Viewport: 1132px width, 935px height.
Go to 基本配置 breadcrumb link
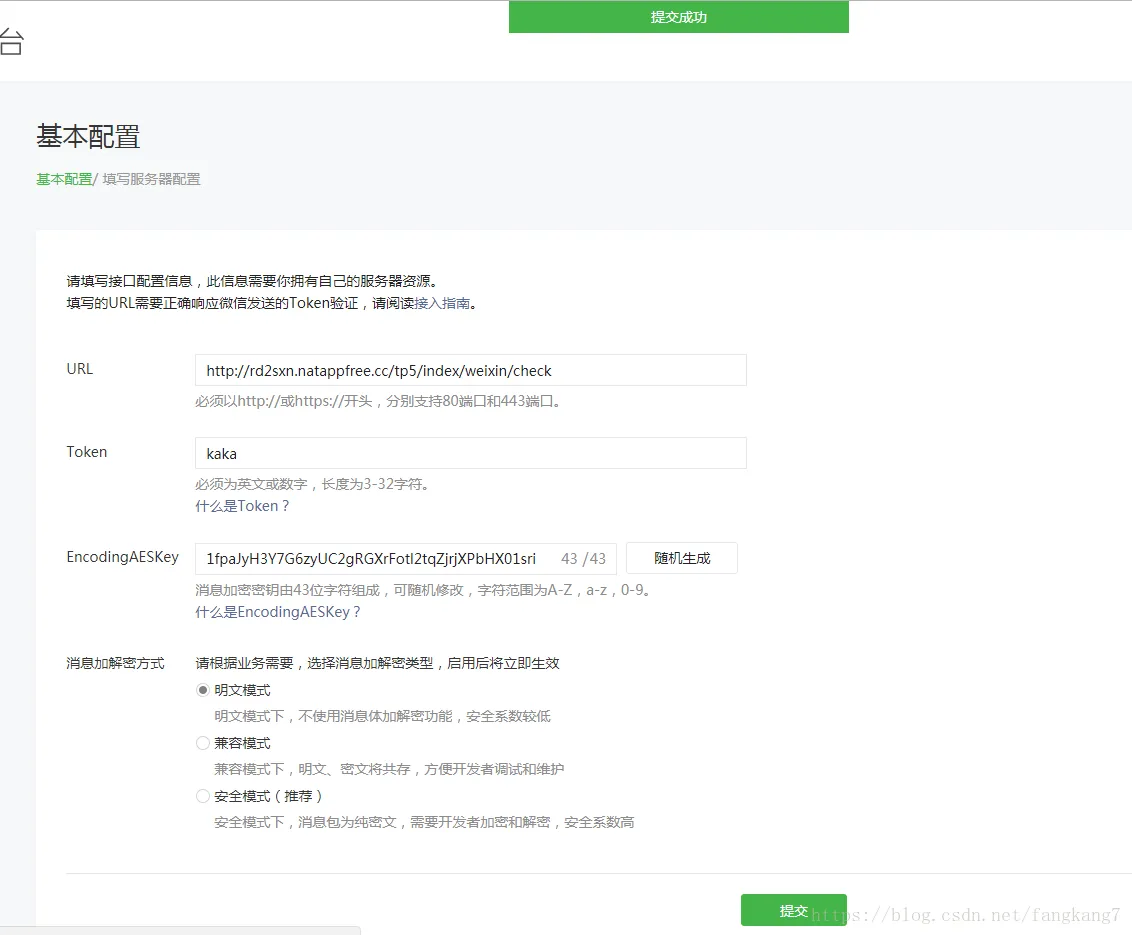(x=64, y=179)
